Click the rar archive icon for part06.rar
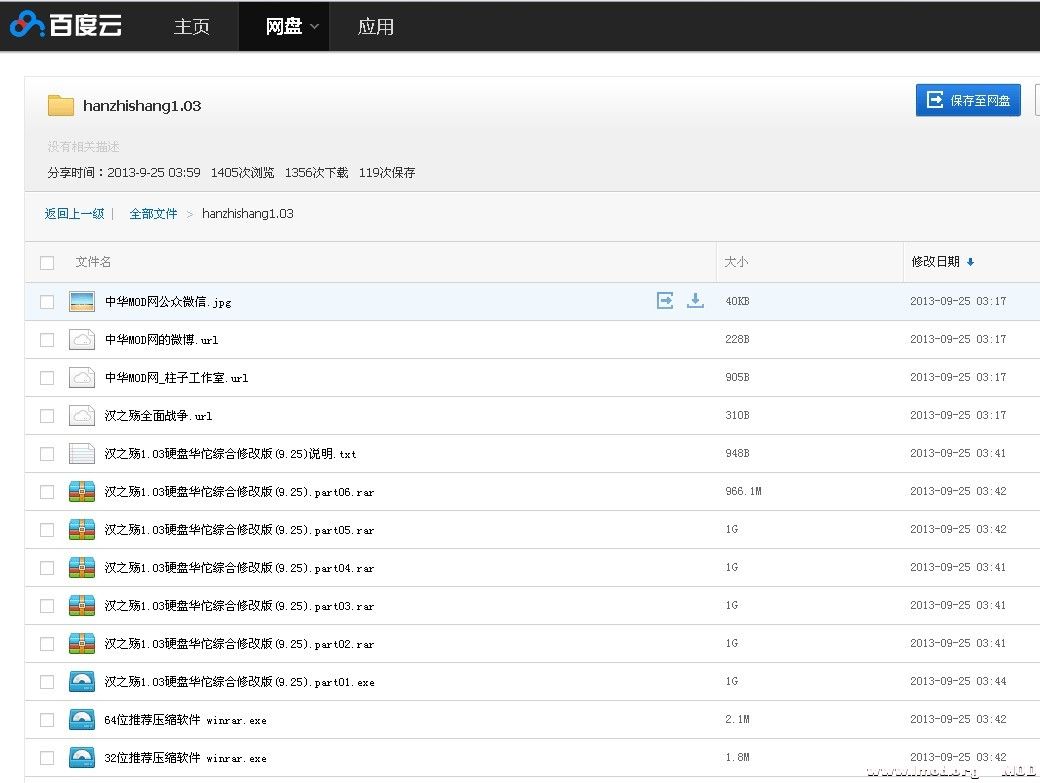 pos(82,491)
